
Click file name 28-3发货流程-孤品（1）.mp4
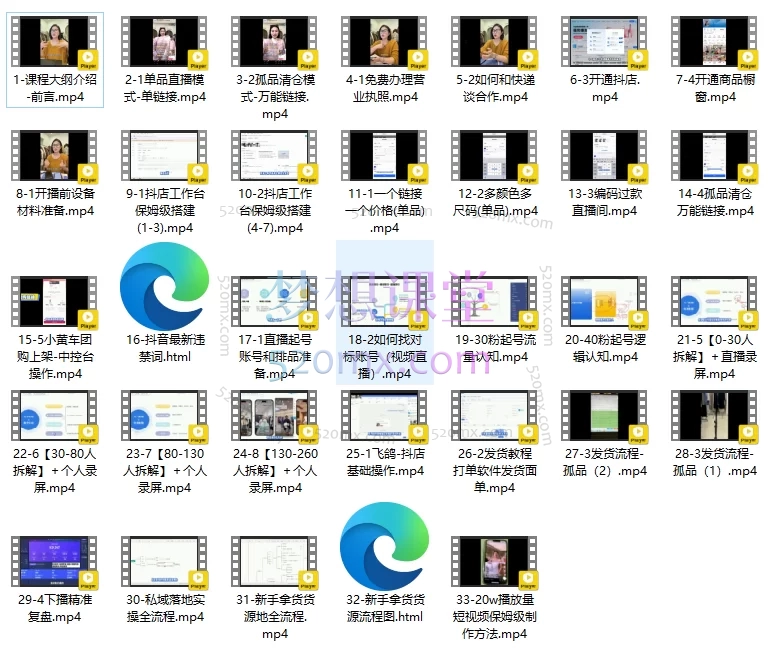pyautogui.click(x=715, y=462)
